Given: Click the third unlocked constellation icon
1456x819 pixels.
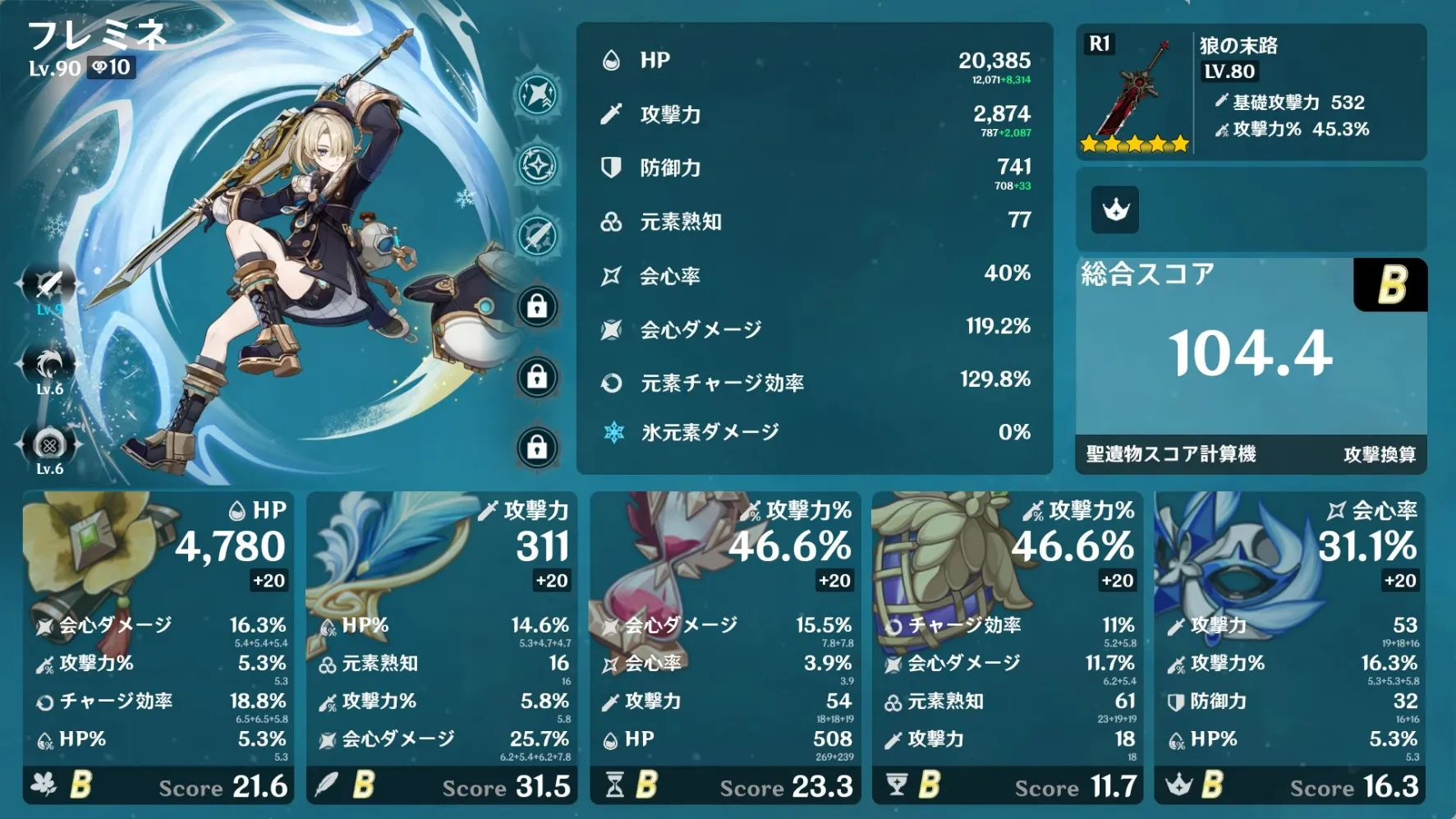Looking at the screenshot, I should click(538, 236).
